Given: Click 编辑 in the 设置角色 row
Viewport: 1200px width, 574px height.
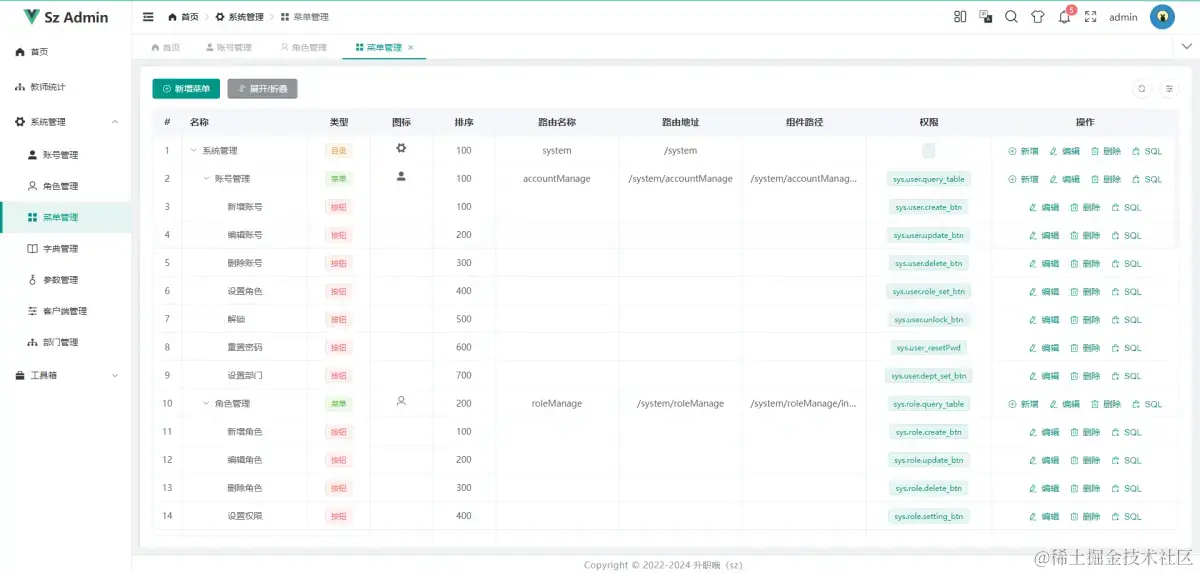Looking at the screenshot, I should click(1043, 292).
